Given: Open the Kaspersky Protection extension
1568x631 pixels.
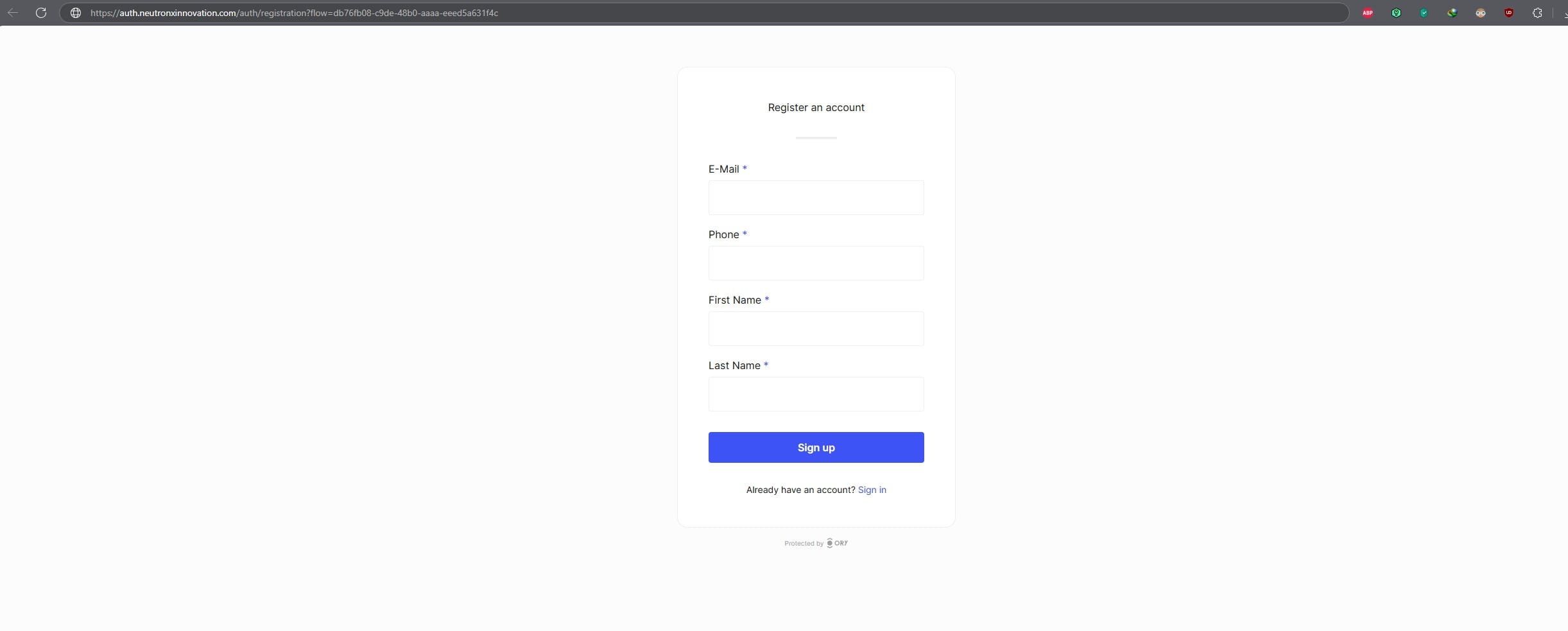Looking at the screenshot, I should 1424,13.
